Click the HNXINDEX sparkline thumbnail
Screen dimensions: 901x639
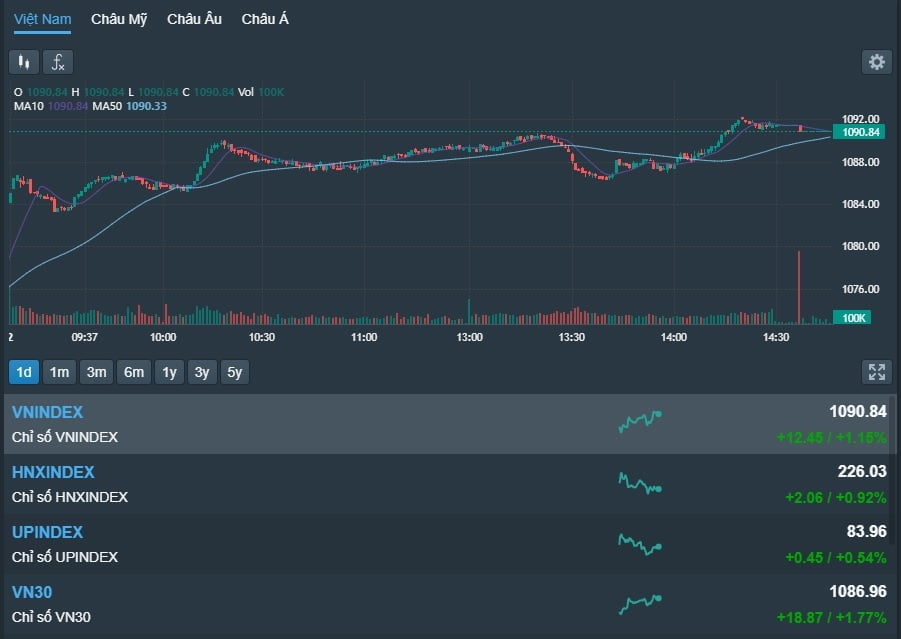click(x=640, y=483)
